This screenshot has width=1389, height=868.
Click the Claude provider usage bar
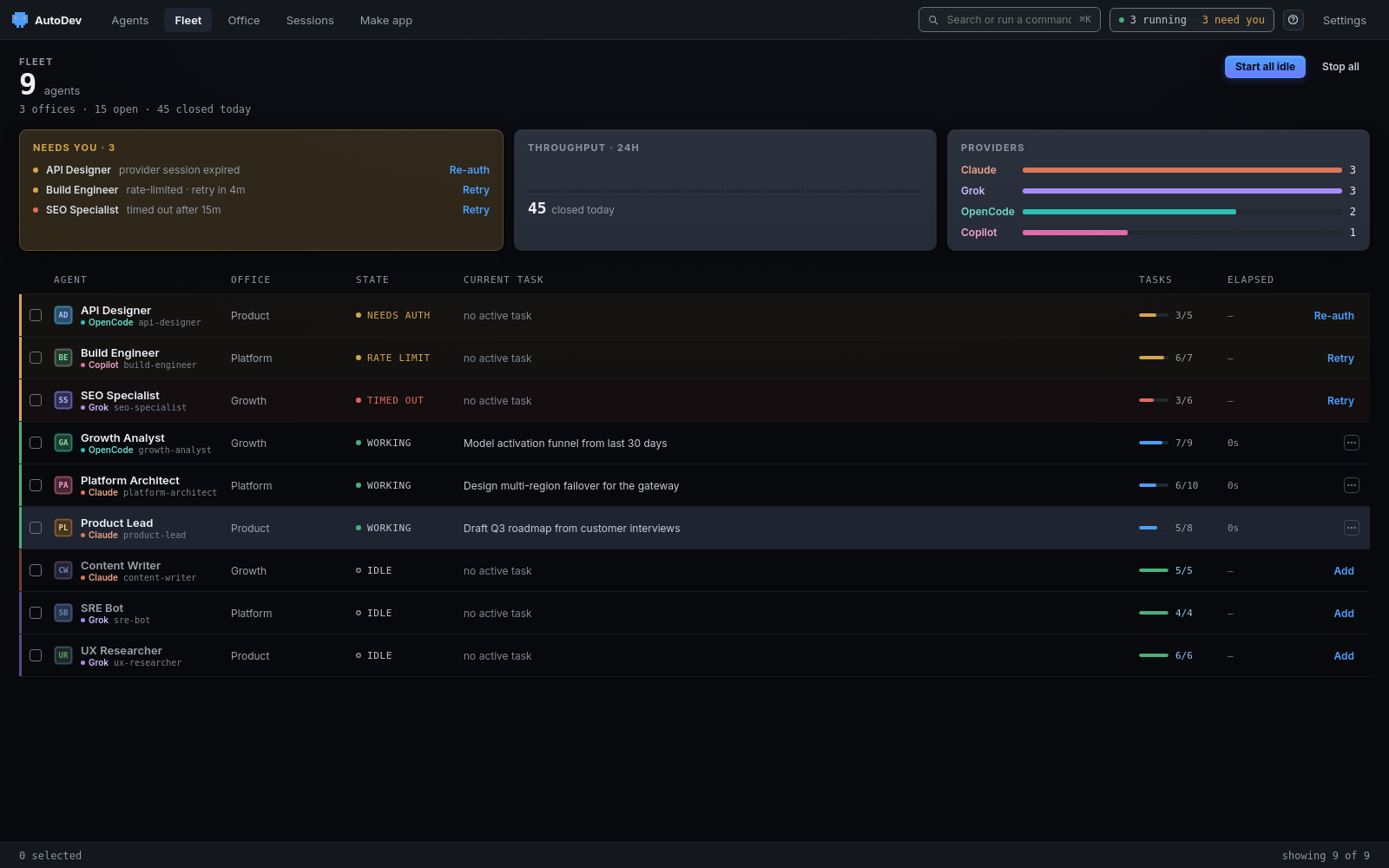(1182, 170)
